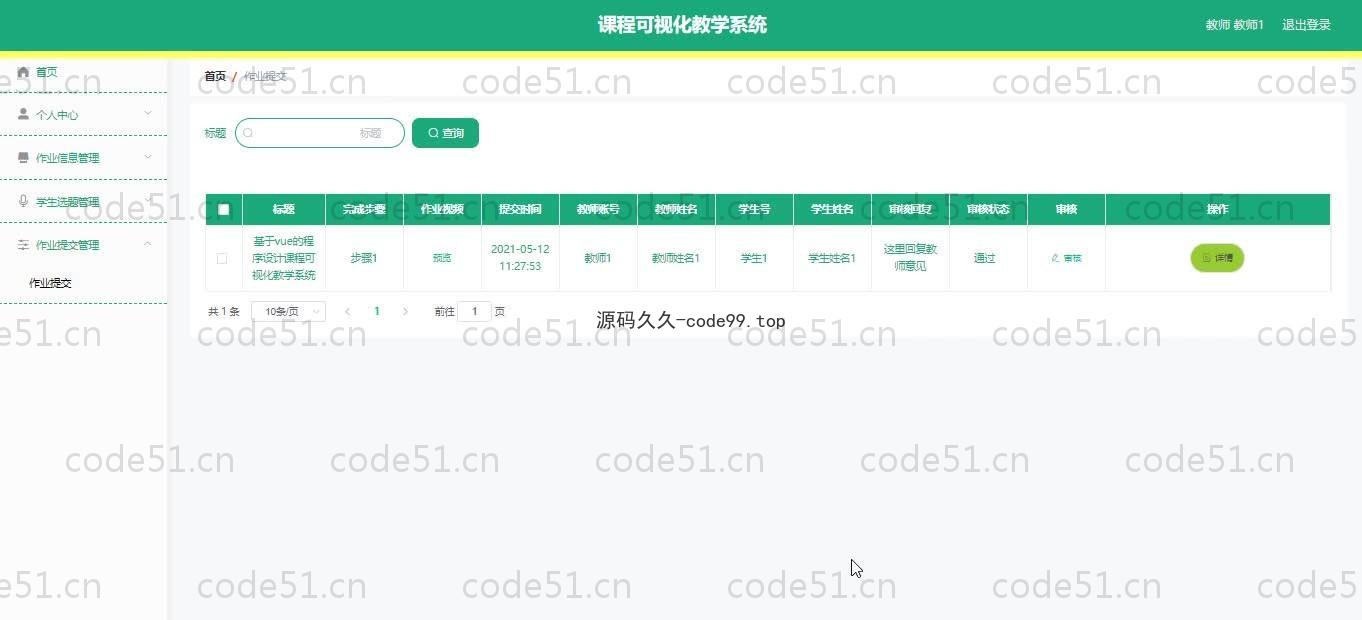Viewport: 1362px width, 620px height.
Task: Click the 教师1 account cell
Action: tap(598, 258)
